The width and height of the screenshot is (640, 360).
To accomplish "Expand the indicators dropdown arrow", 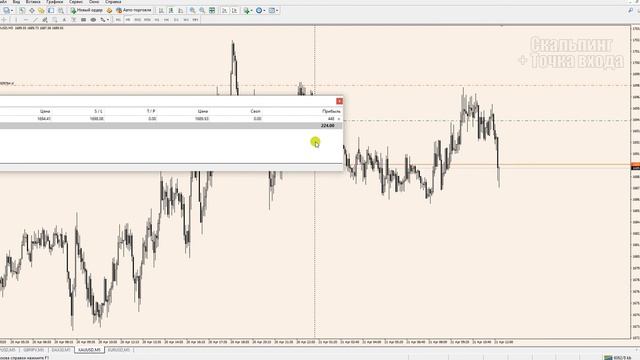I will tap(251, 11).
